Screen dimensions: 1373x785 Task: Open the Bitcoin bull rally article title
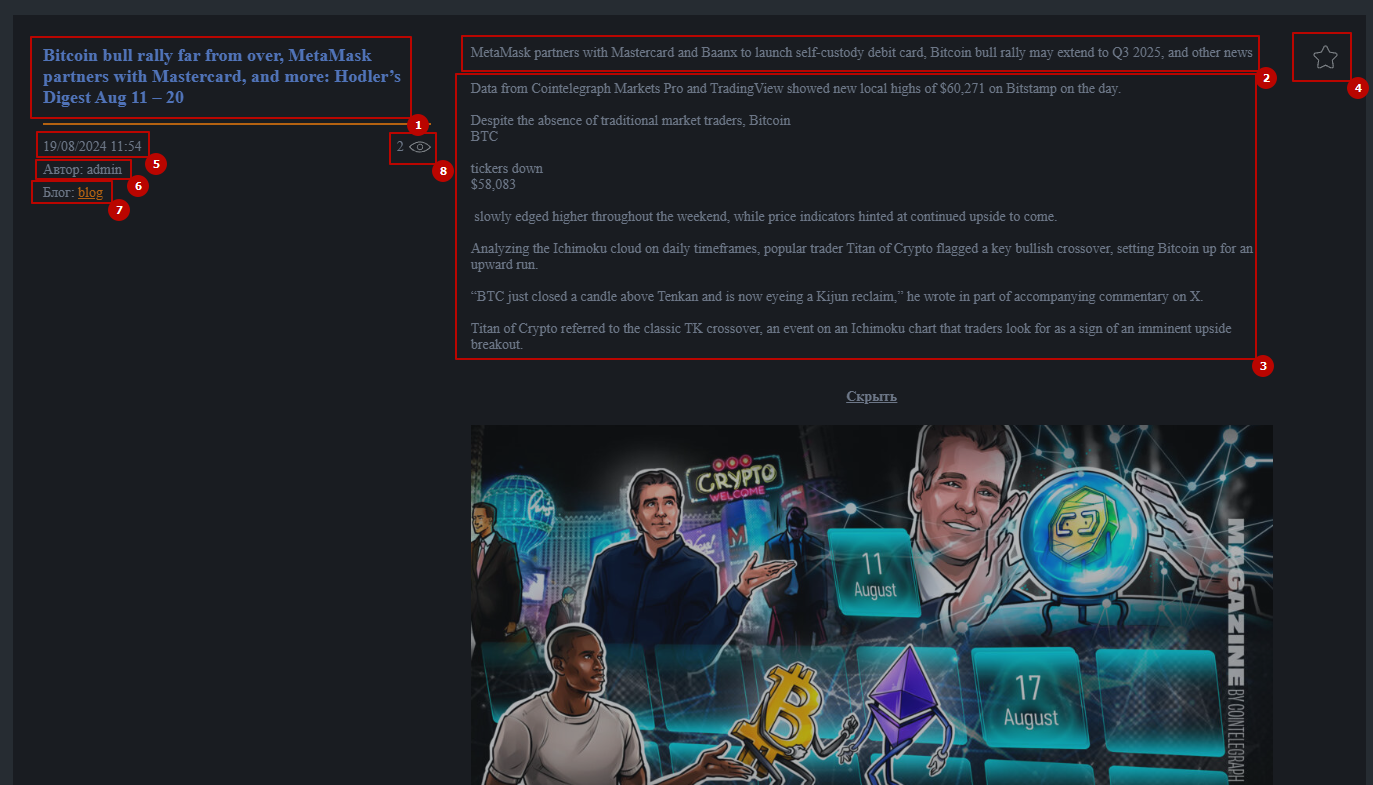tap(222, 76)
